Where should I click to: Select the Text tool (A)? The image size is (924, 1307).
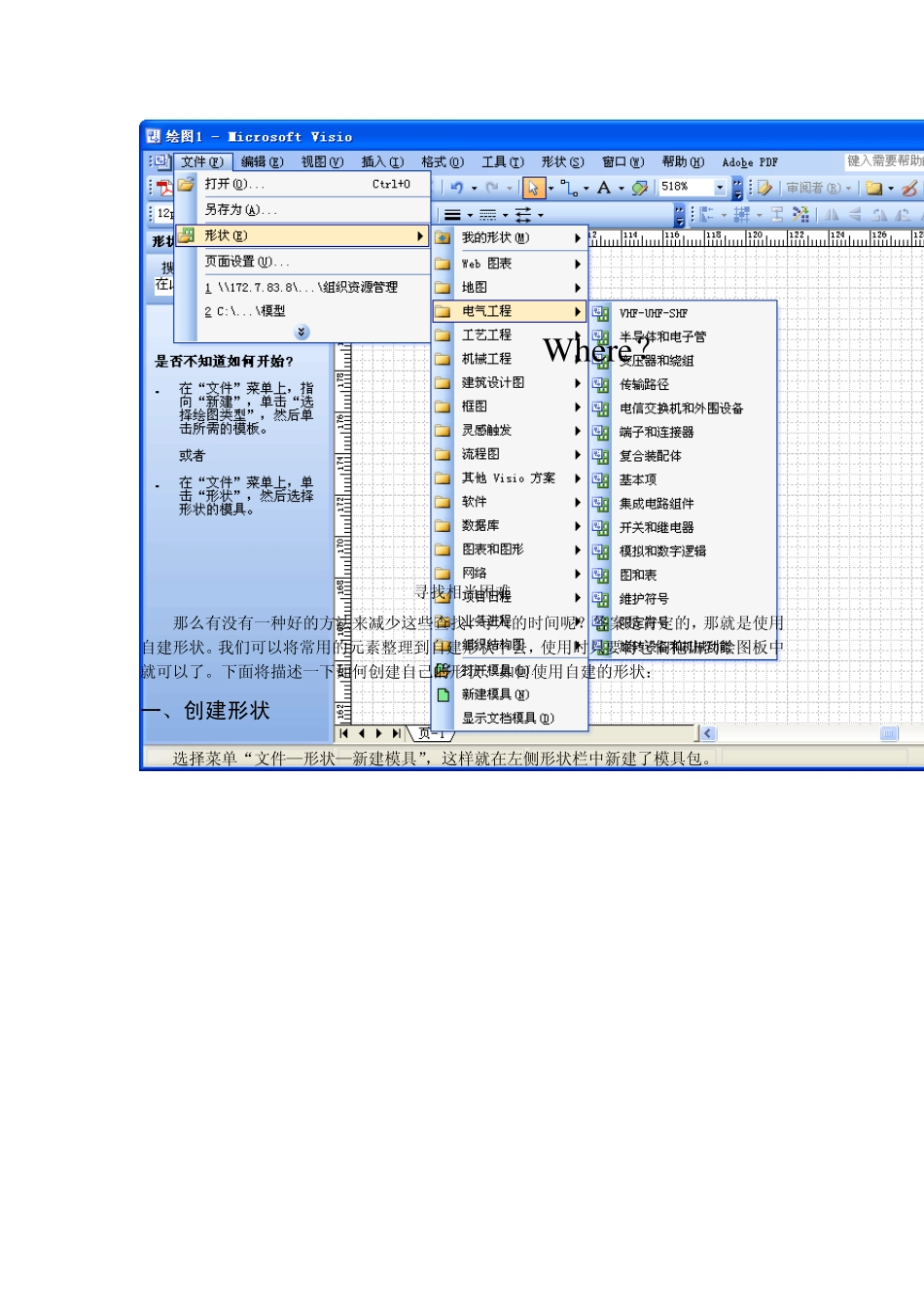tap(604, 188)
